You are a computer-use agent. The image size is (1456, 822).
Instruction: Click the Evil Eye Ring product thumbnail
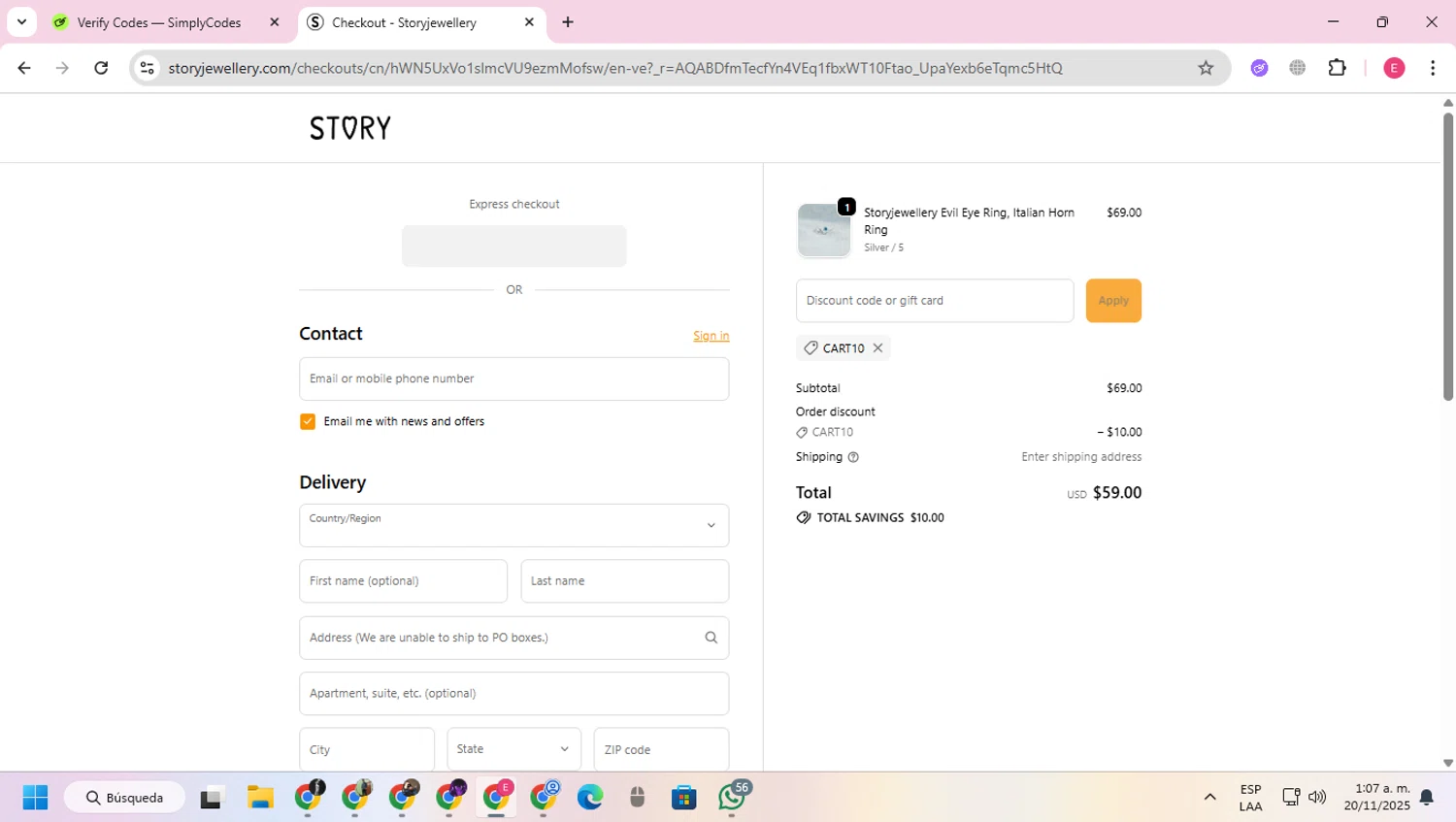(x=824, y=230)
